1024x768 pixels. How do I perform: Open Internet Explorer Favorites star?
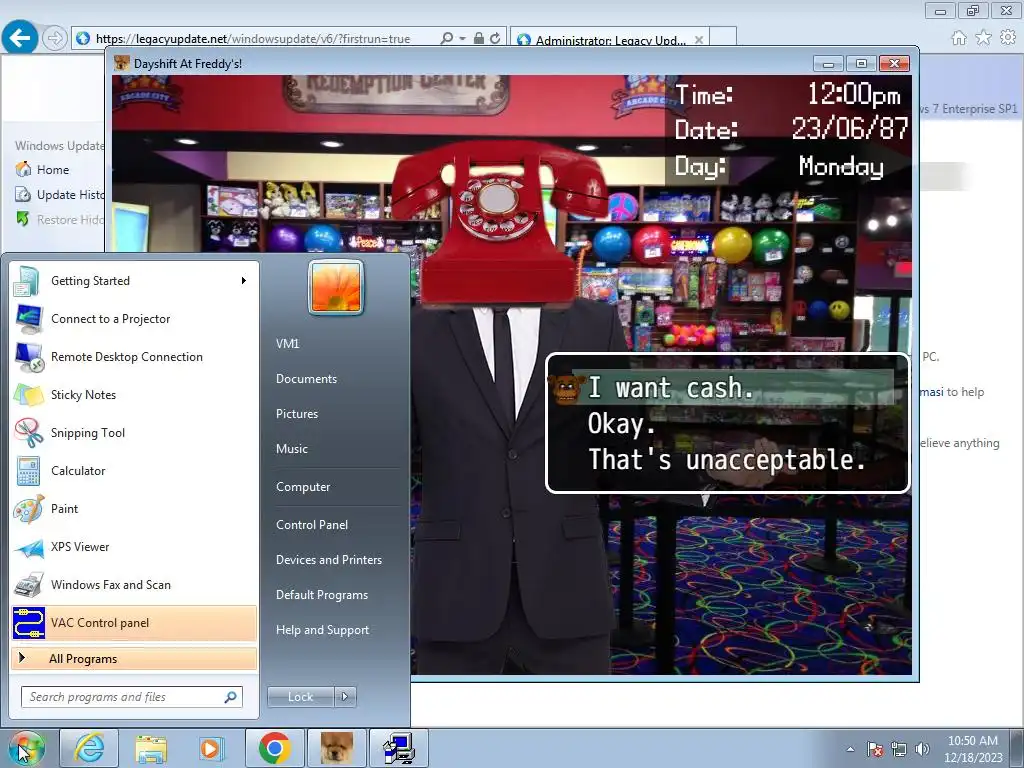(x=984, y=38)
